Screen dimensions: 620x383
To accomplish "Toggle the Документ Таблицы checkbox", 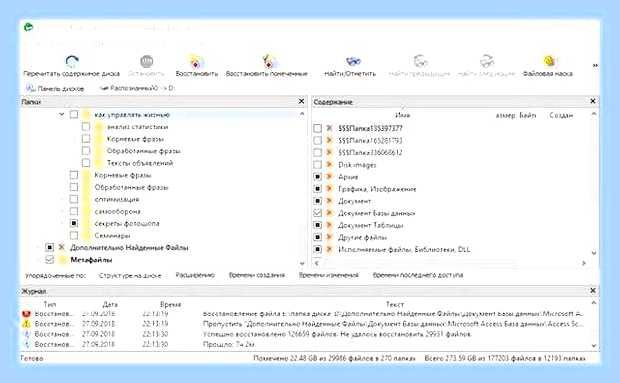I will (318, 225).
